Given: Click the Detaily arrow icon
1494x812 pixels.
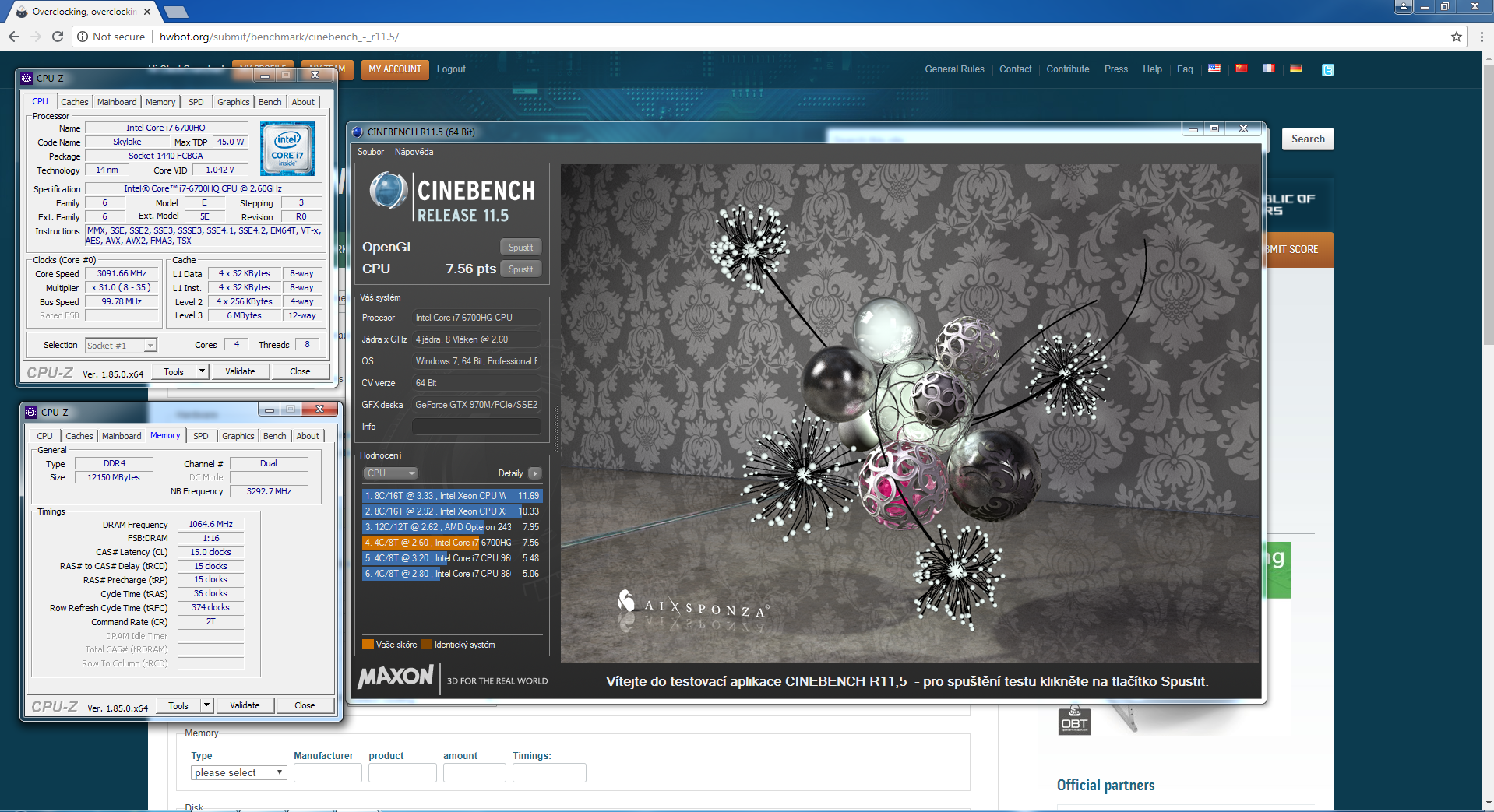Looking at the screenshot, I should pos(535,473).
